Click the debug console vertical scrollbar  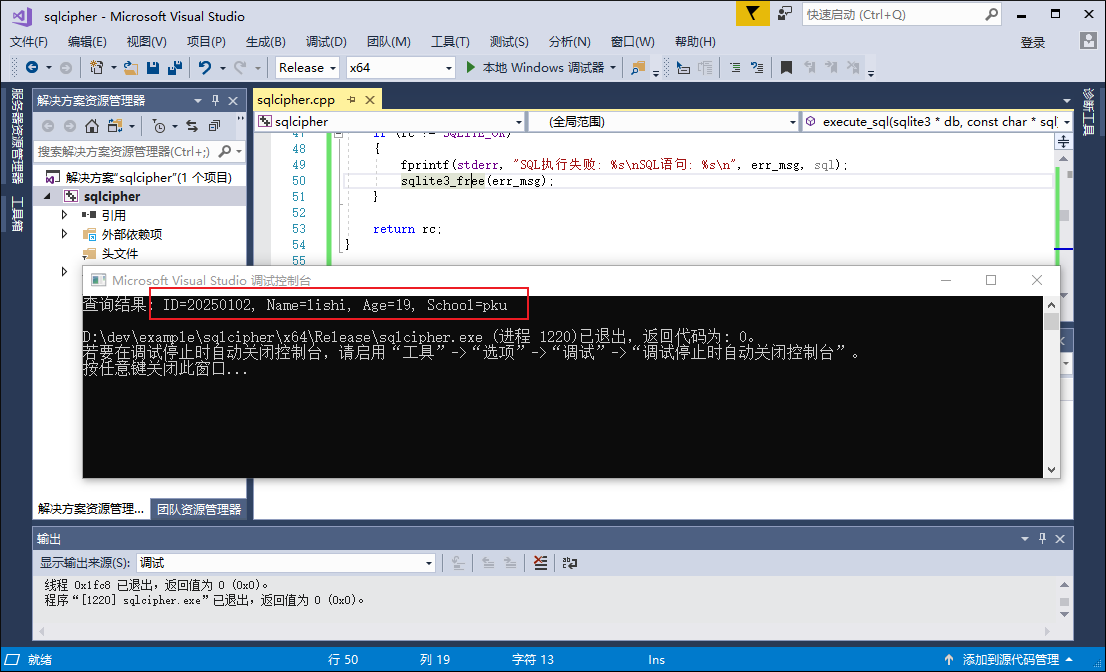tap(1051, 390)
